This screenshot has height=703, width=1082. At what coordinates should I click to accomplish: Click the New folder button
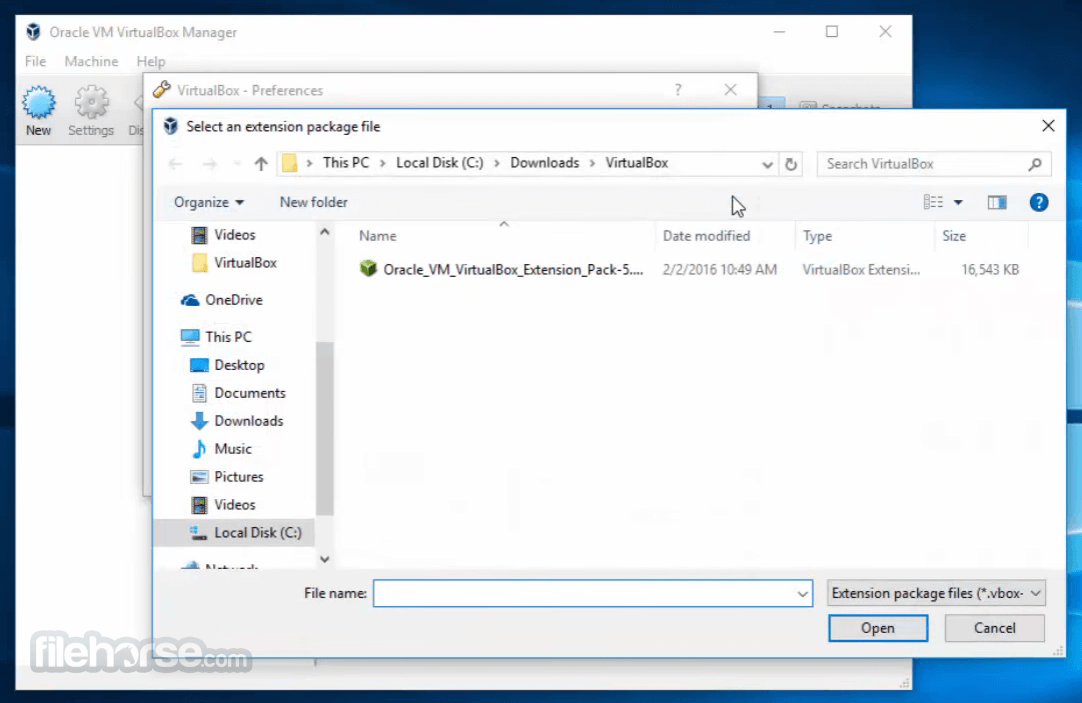pos(313,202)
